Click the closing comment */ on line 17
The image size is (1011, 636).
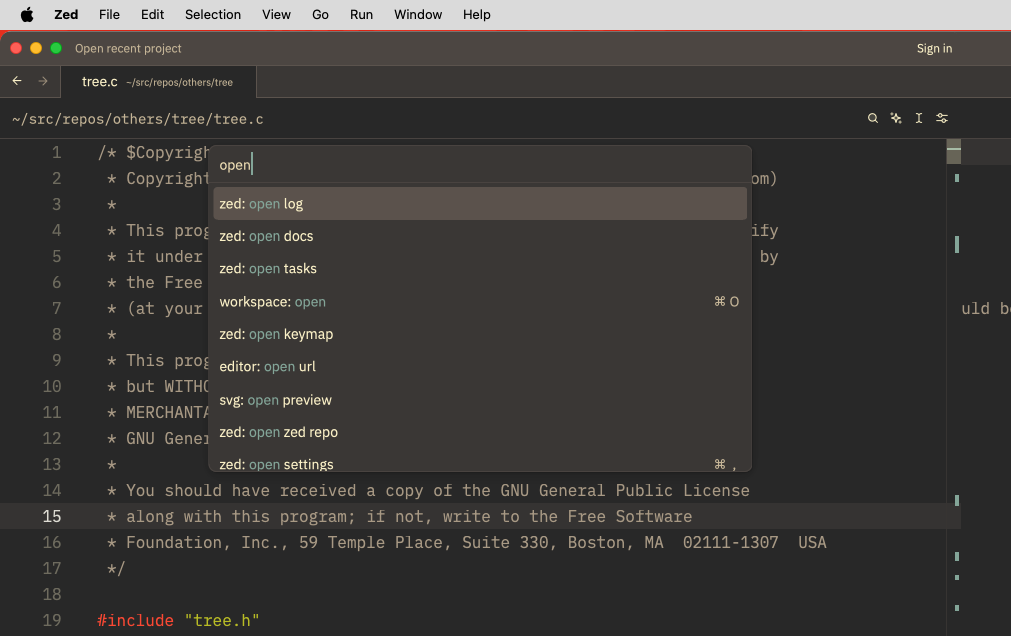[116, 568]
